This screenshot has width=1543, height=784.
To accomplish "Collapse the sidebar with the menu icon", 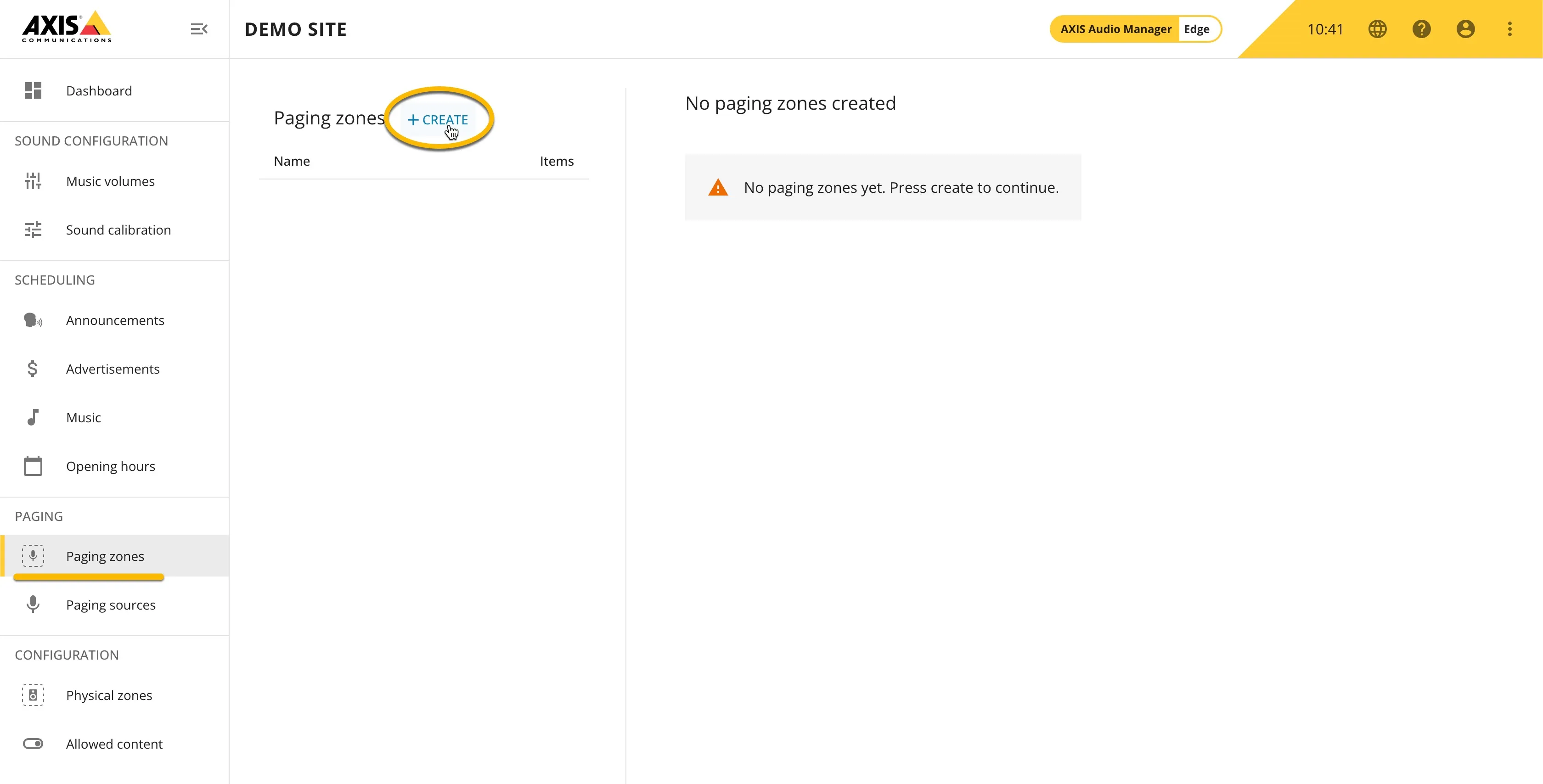I will [199, 29].
